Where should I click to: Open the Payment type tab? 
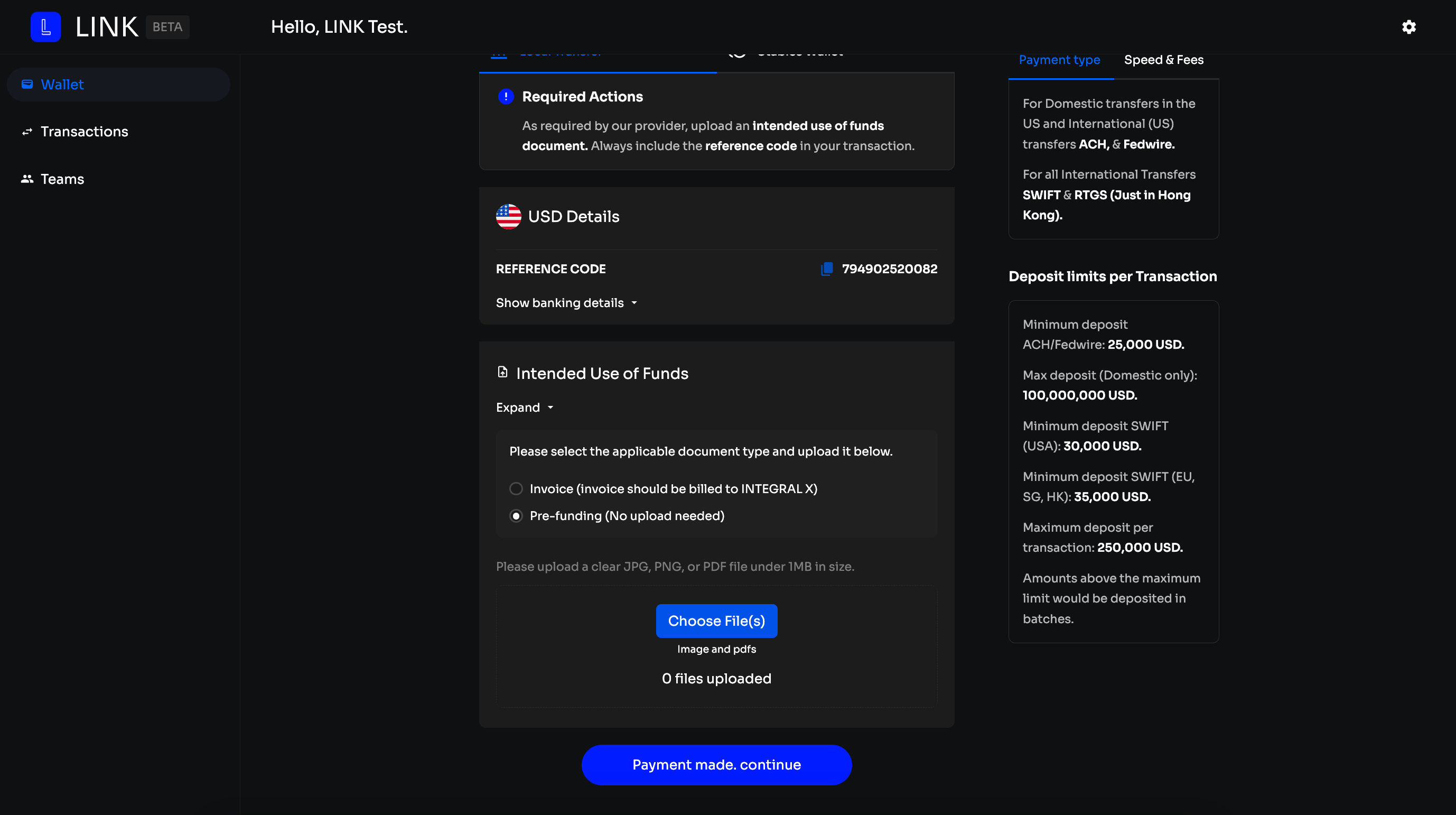point(1059,60)
